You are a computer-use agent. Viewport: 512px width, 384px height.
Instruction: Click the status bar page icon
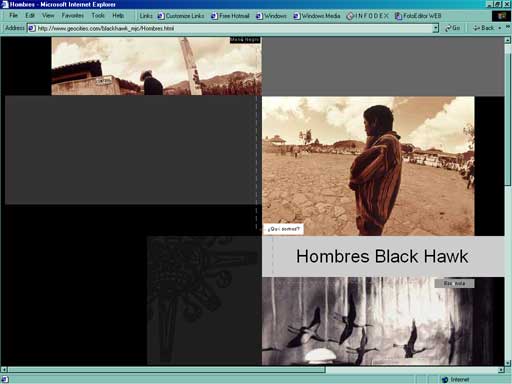point(5,379)
